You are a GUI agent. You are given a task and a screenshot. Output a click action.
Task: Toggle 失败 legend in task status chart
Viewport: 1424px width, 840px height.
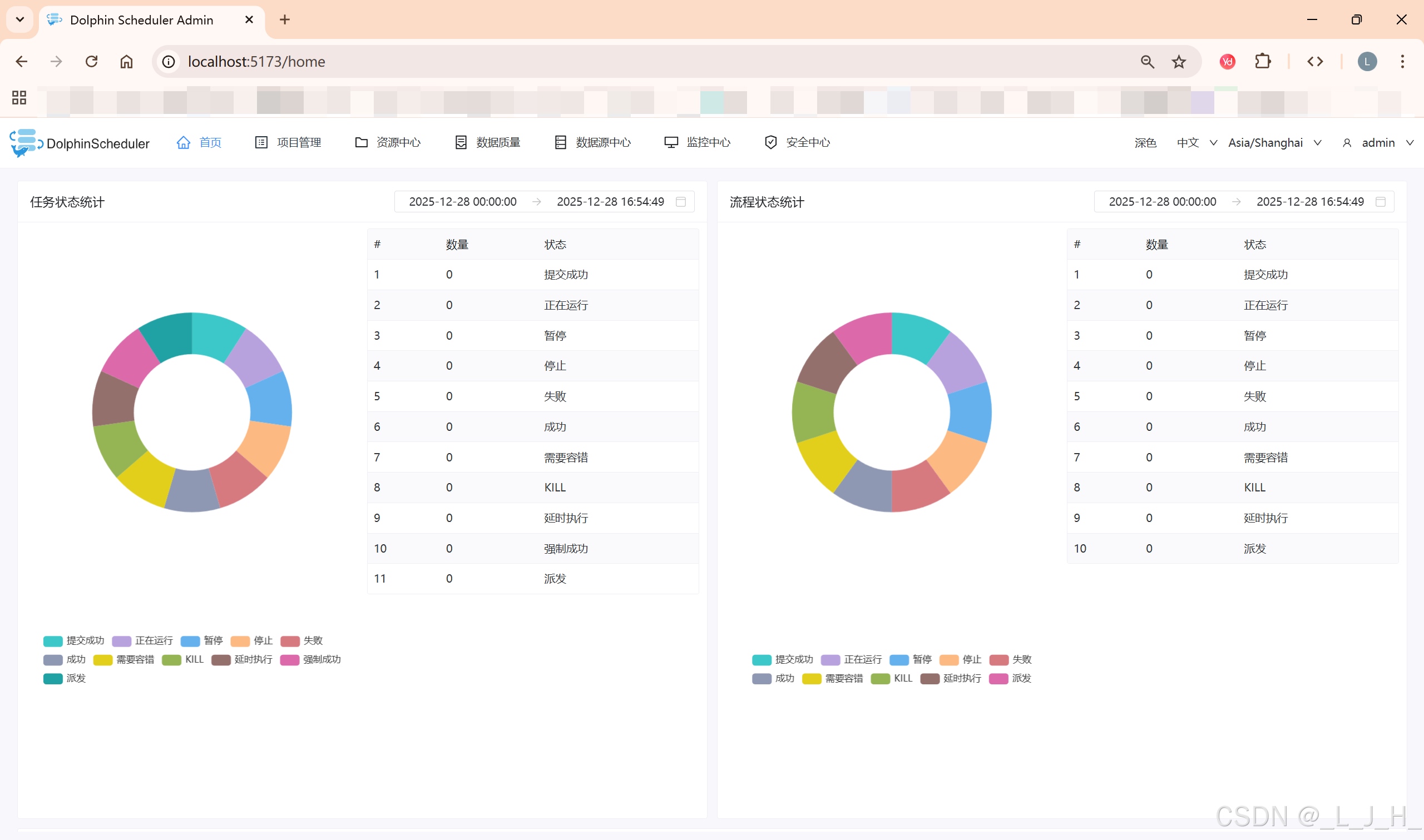point(303,641)
